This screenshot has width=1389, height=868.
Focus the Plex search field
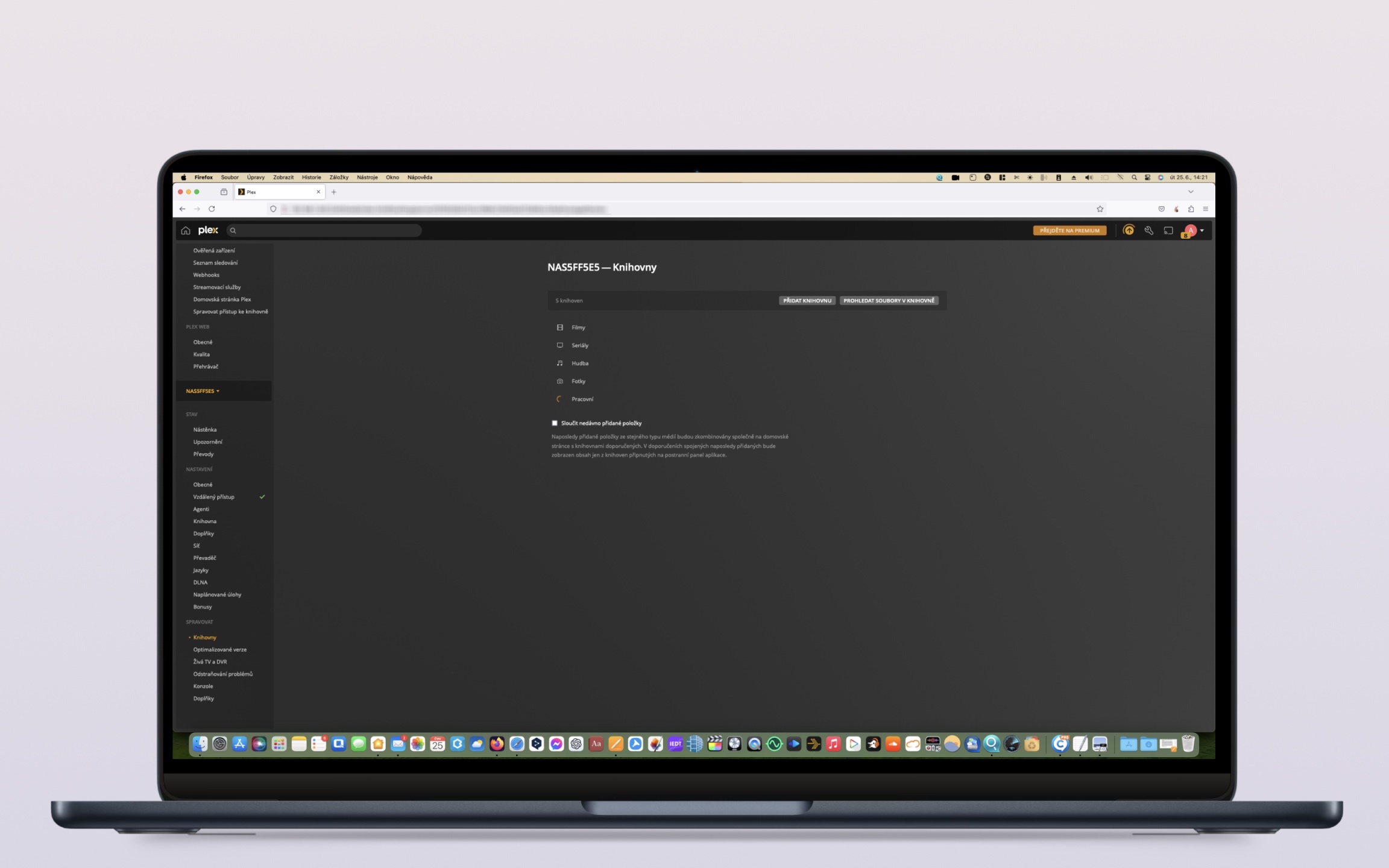point(326,230)
